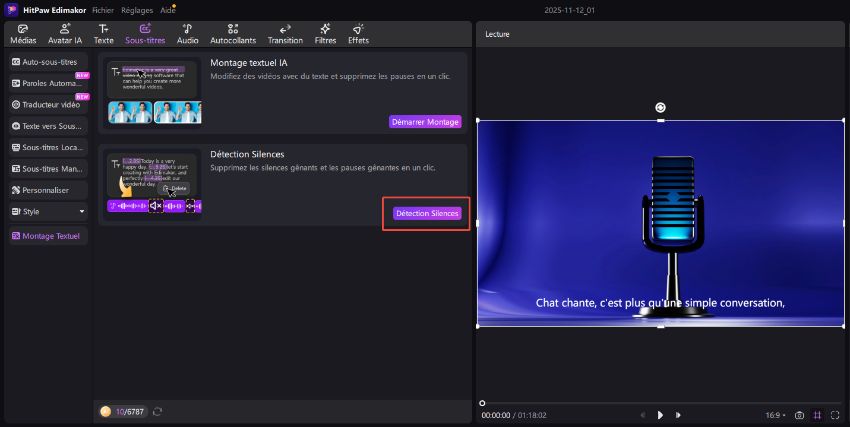Switch to the Texte tab
Screen dimensions: 850x427
point(104,34)
